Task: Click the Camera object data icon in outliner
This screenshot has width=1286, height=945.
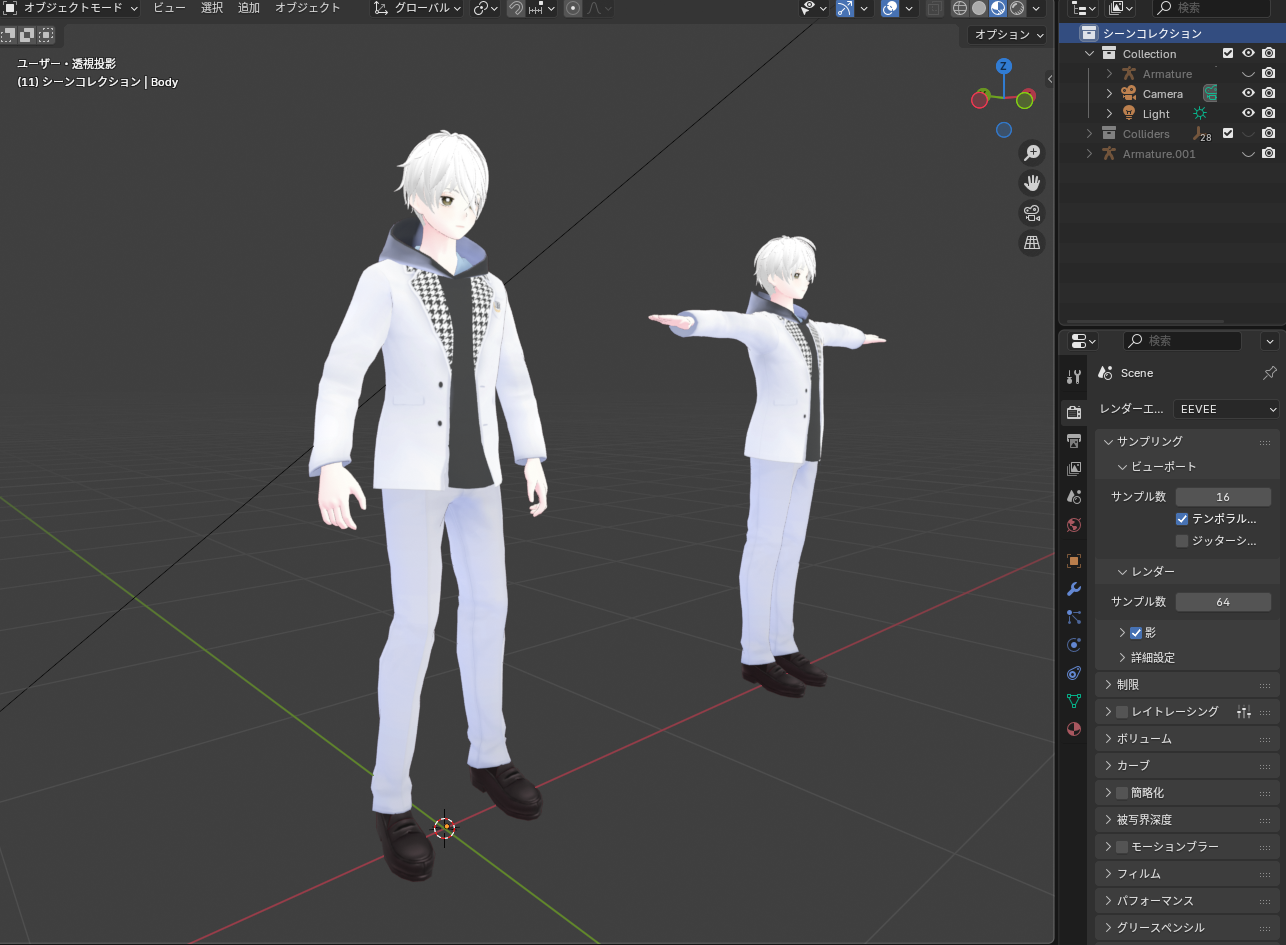Action: 1210,93
